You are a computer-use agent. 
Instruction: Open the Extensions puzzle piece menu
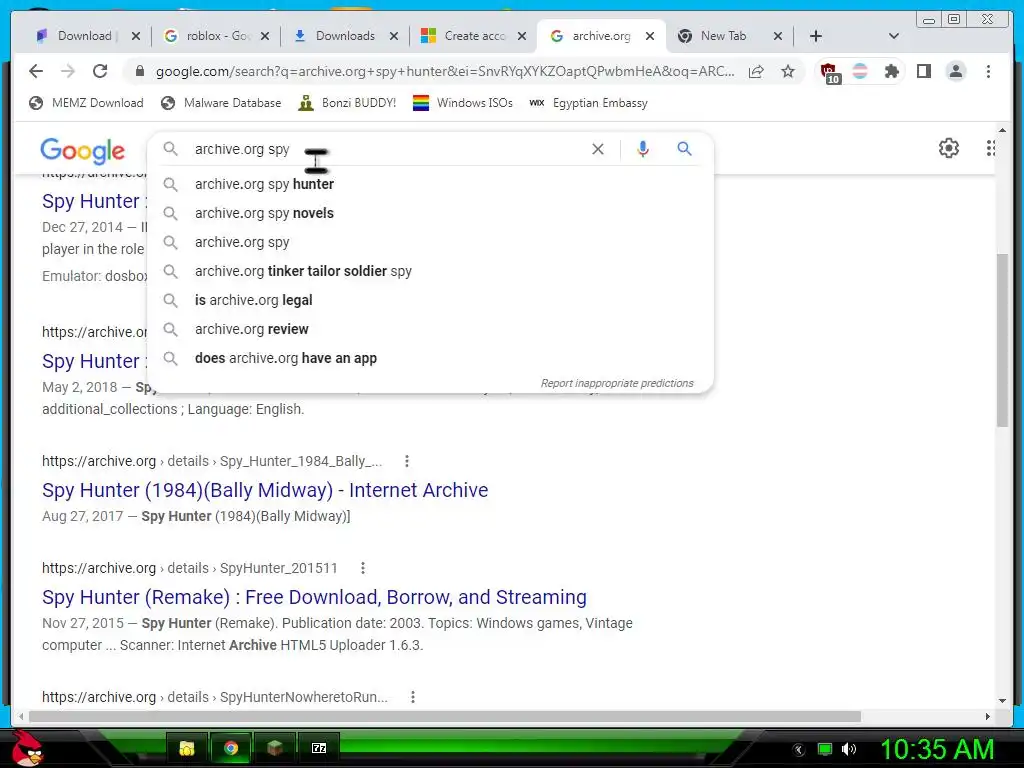[891, 71]
